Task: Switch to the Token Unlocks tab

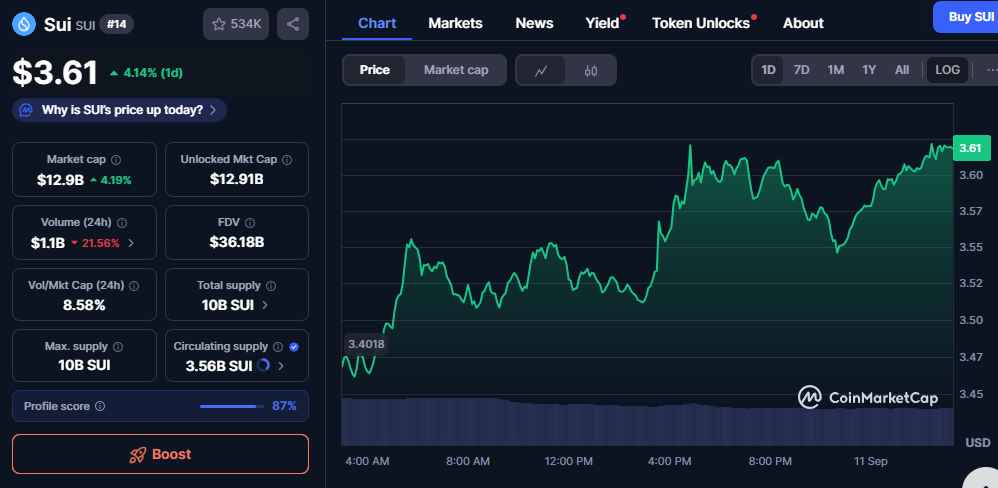Action: 700,23
